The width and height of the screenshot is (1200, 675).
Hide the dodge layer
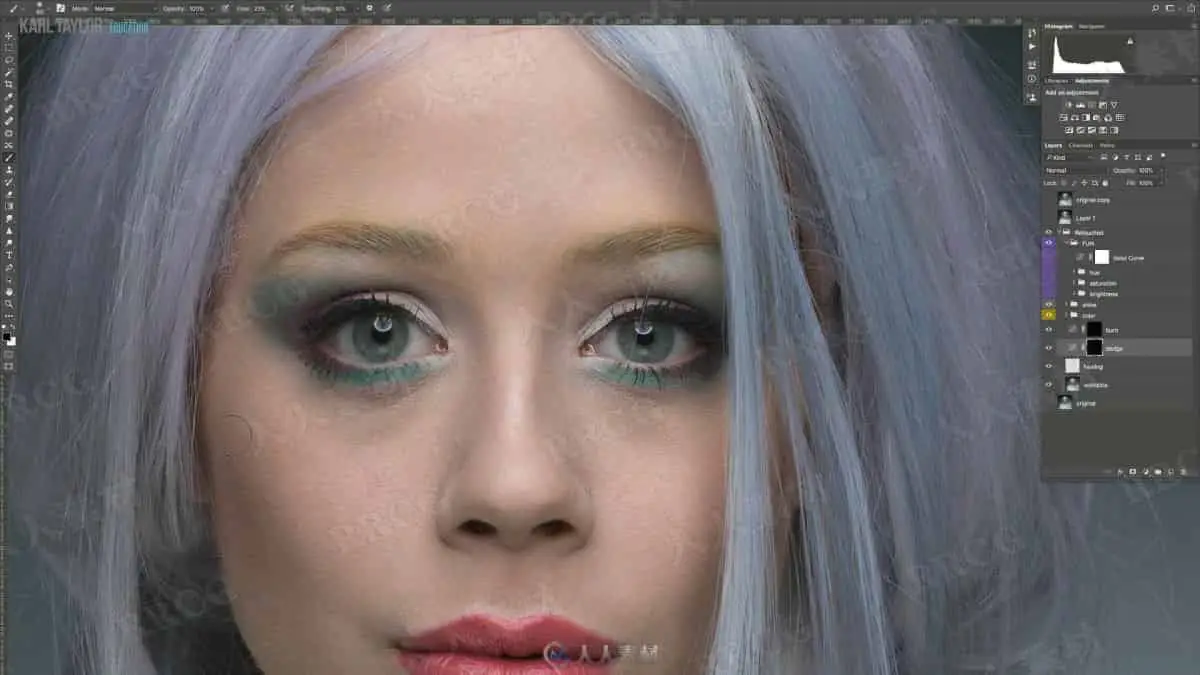click(1049, 347)
